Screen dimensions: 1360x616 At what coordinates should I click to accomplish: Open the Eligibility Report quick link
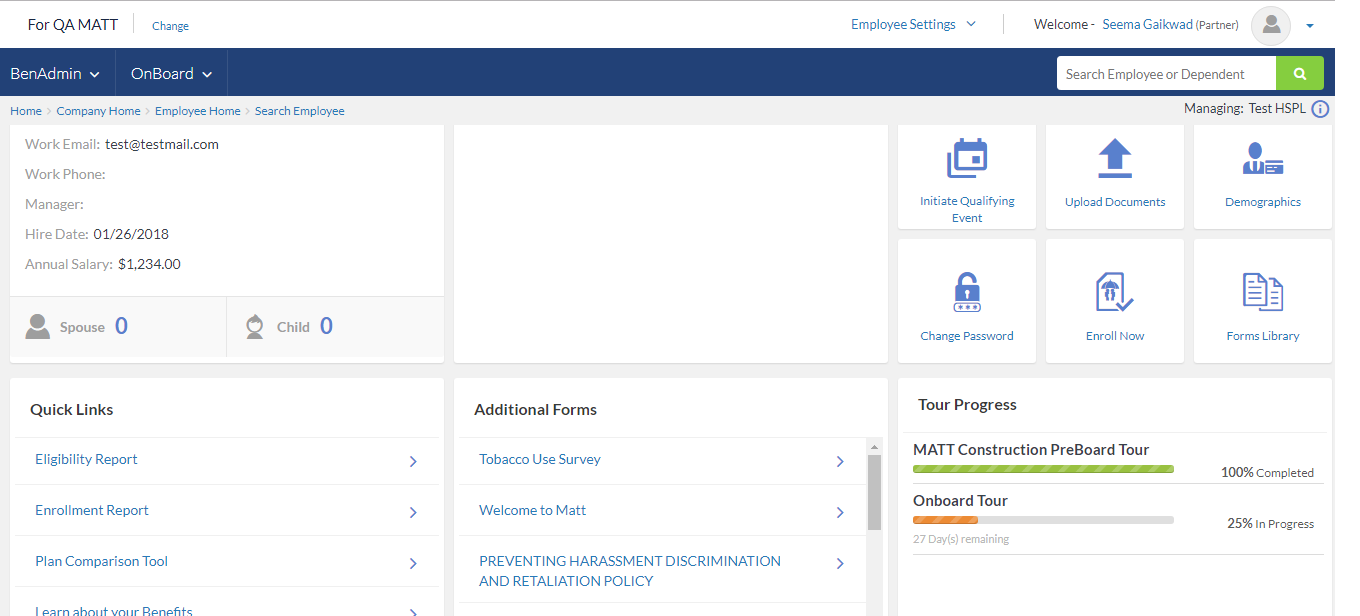[86, 460]
